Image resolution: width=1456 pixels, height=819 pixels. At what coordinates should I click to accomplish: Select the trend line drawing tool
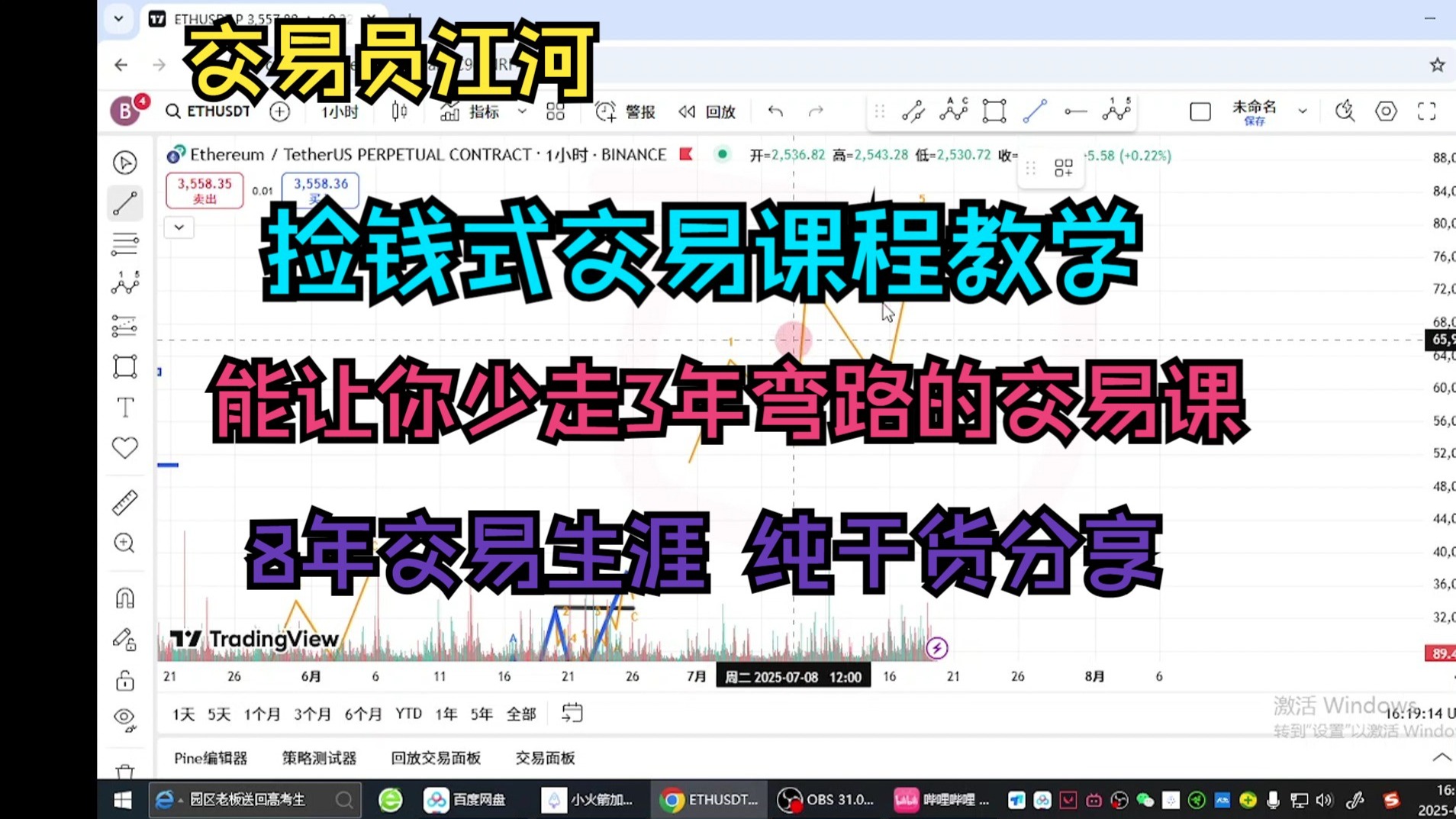click(x=125, y=204)
